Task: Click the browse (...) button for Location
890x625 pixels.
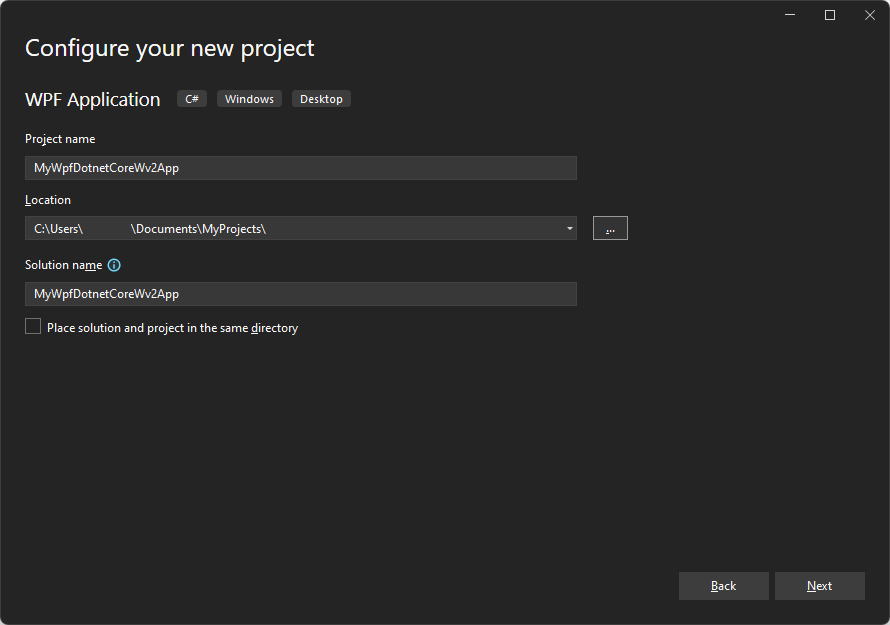Action: click(610, 228)
